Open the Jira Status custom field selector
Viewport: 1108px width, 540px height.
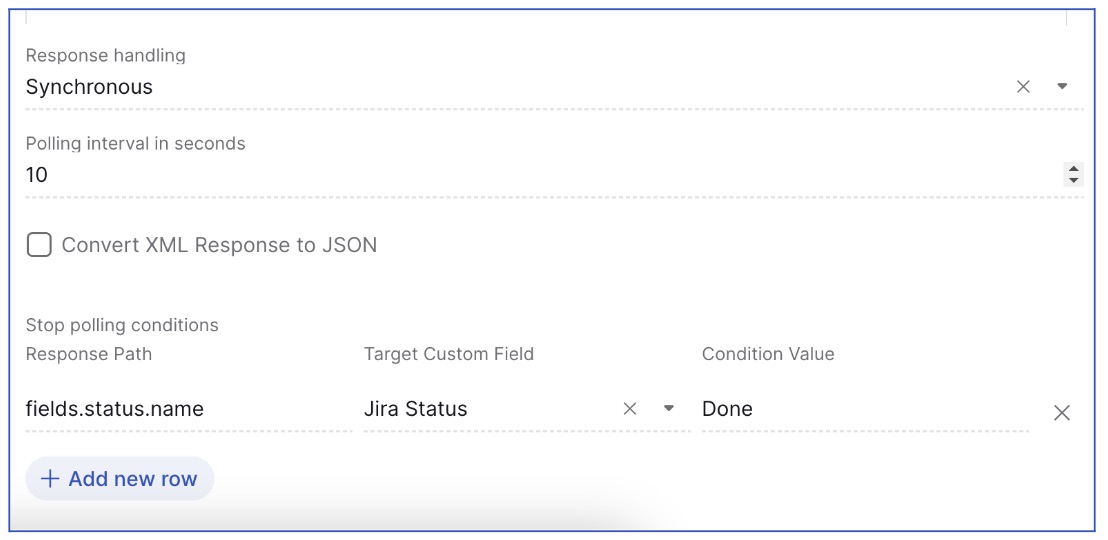[480, 409]
